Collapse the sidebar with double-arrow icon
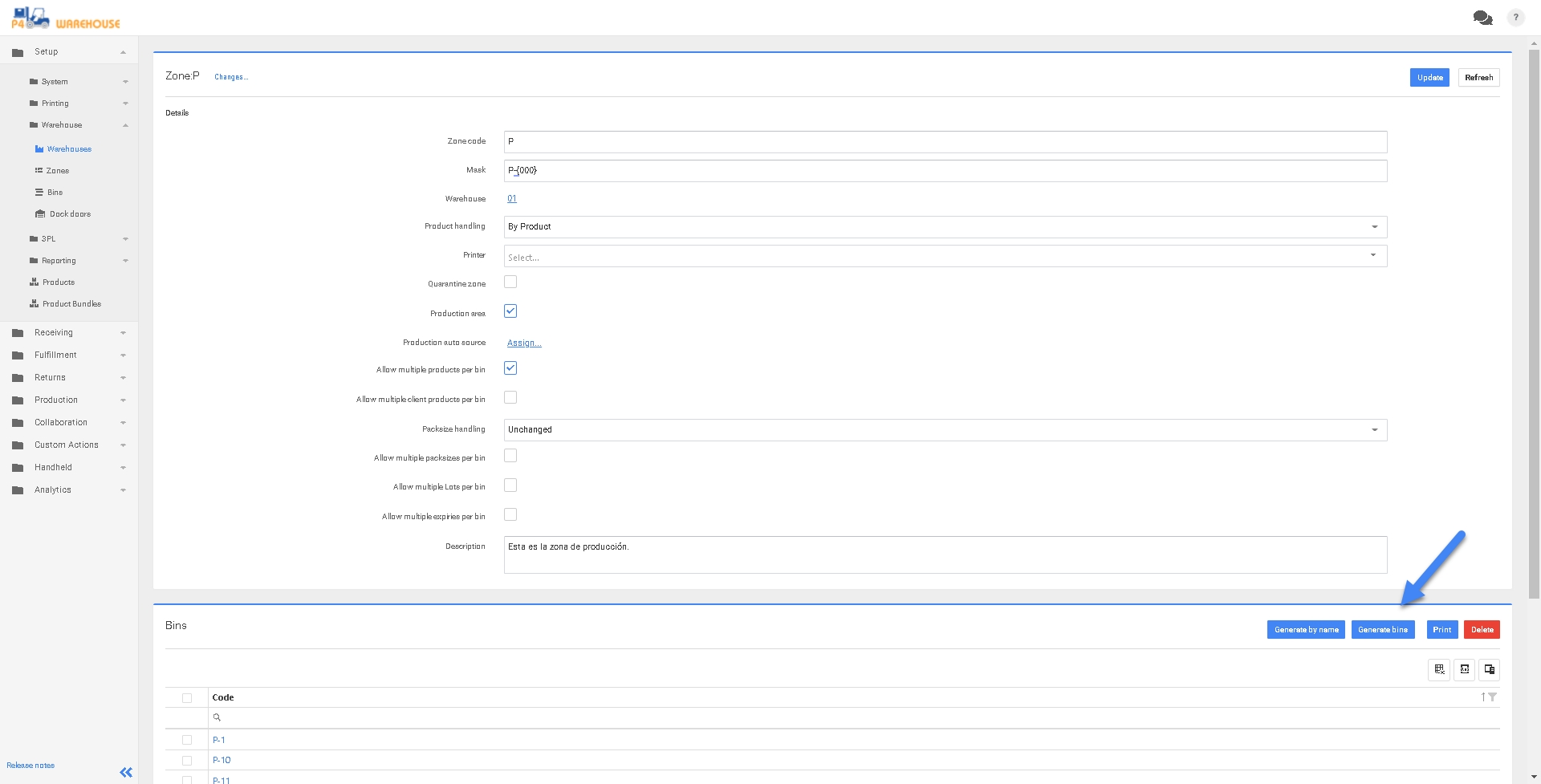The width and height of the screenshot is (1541, 784). click(126, 772)
